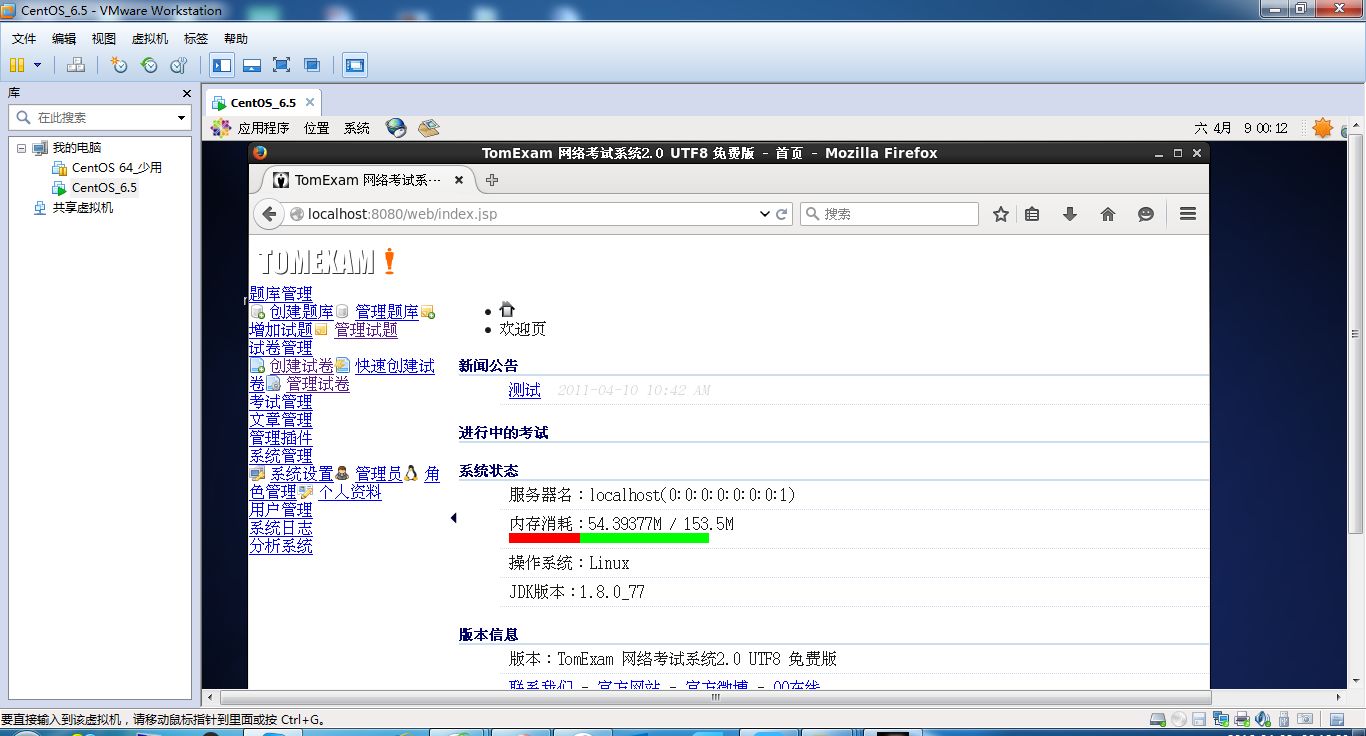Image resolution: width=1366 pixels, height=736 pixels.
Task: Open the 测试 news announcement link
Action: click(x=525, y=390)
